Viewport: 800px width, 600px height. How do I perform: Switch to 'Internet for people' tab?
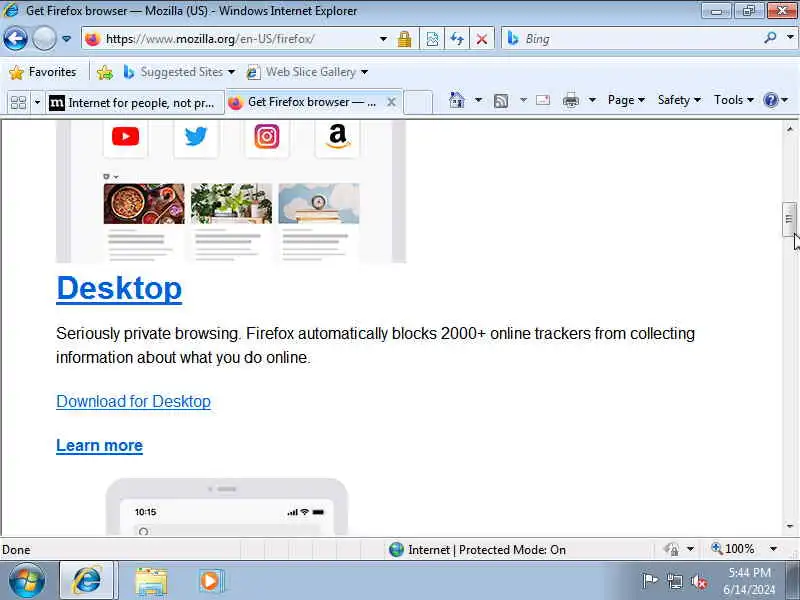135,103
